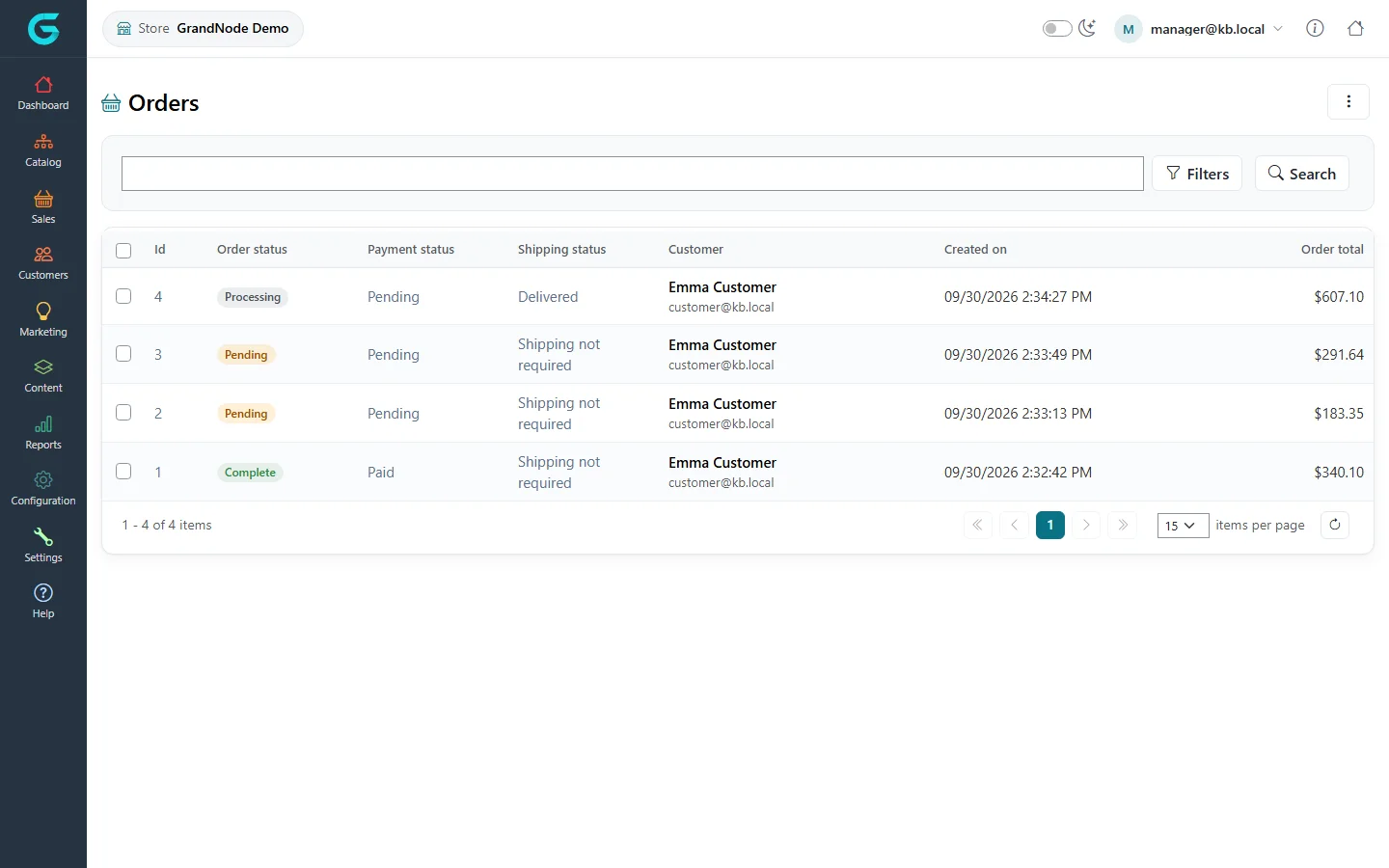Check the checkbox for order 4
Screen dimensions: 1389x868
pyautogui.click(x=123, y=296)
